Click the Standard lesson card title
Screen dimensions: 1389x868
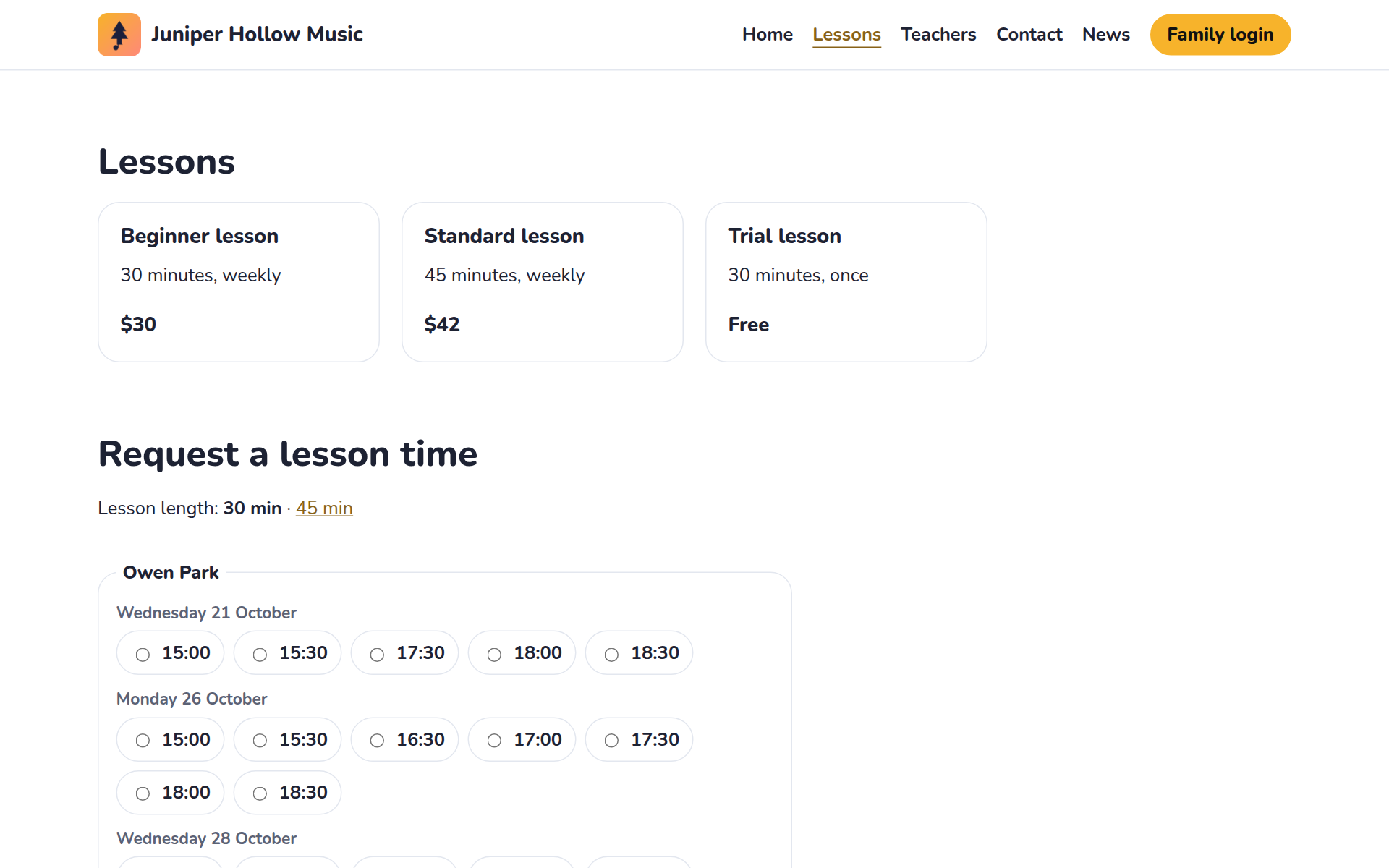click(504, 236)
